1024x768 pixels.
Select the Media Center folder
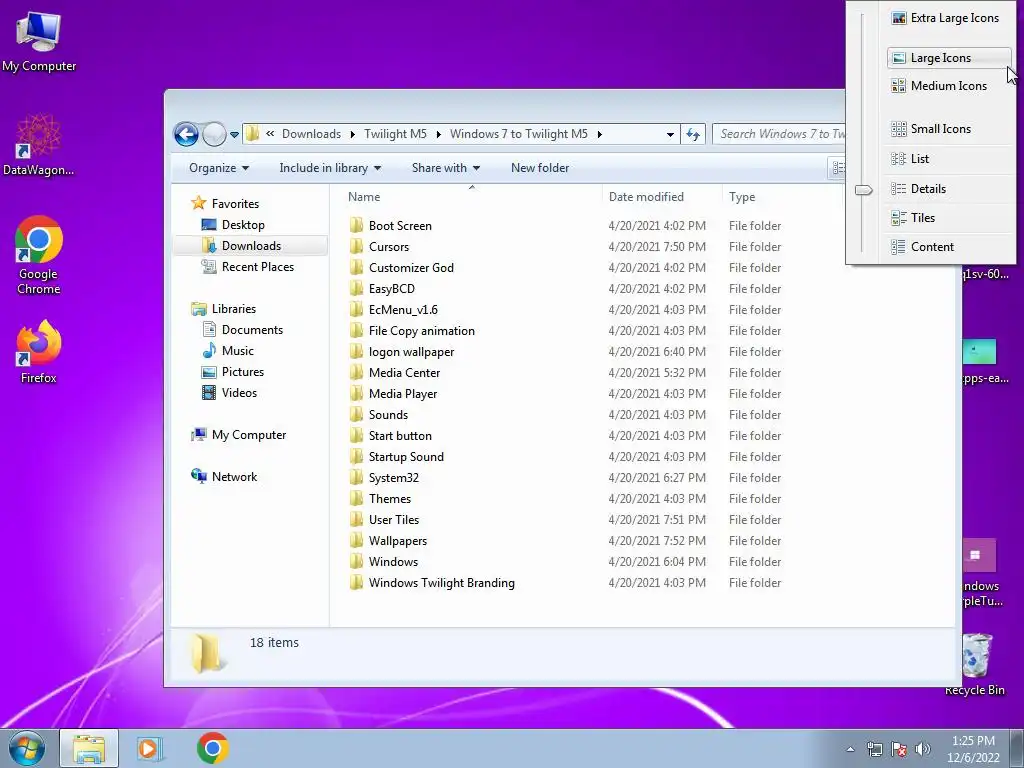click(x=404, y=373)
